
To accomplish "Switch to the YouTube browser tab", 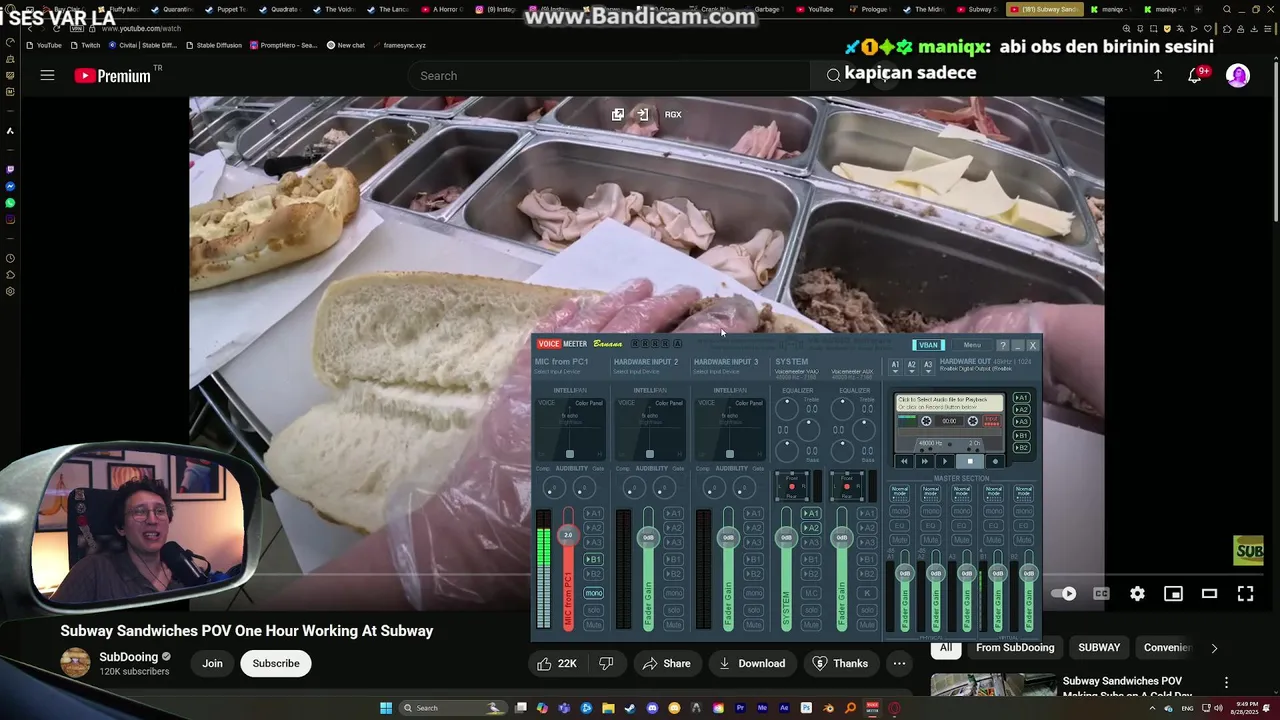I will tap(814, 9).
